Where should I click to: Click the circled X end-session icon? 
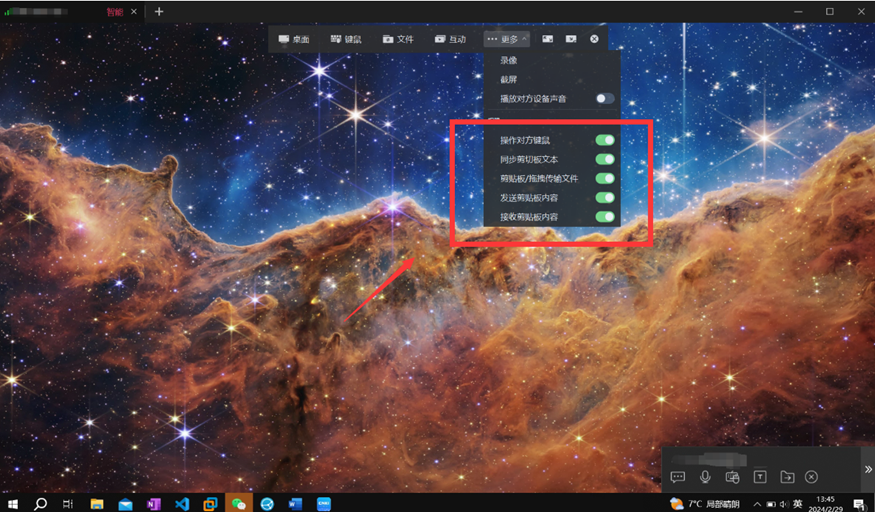coord(594,39)
